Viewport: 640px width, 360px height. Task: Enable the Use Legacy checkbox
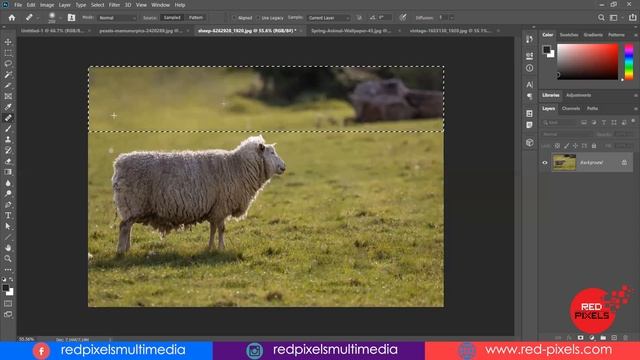point(258,18)
